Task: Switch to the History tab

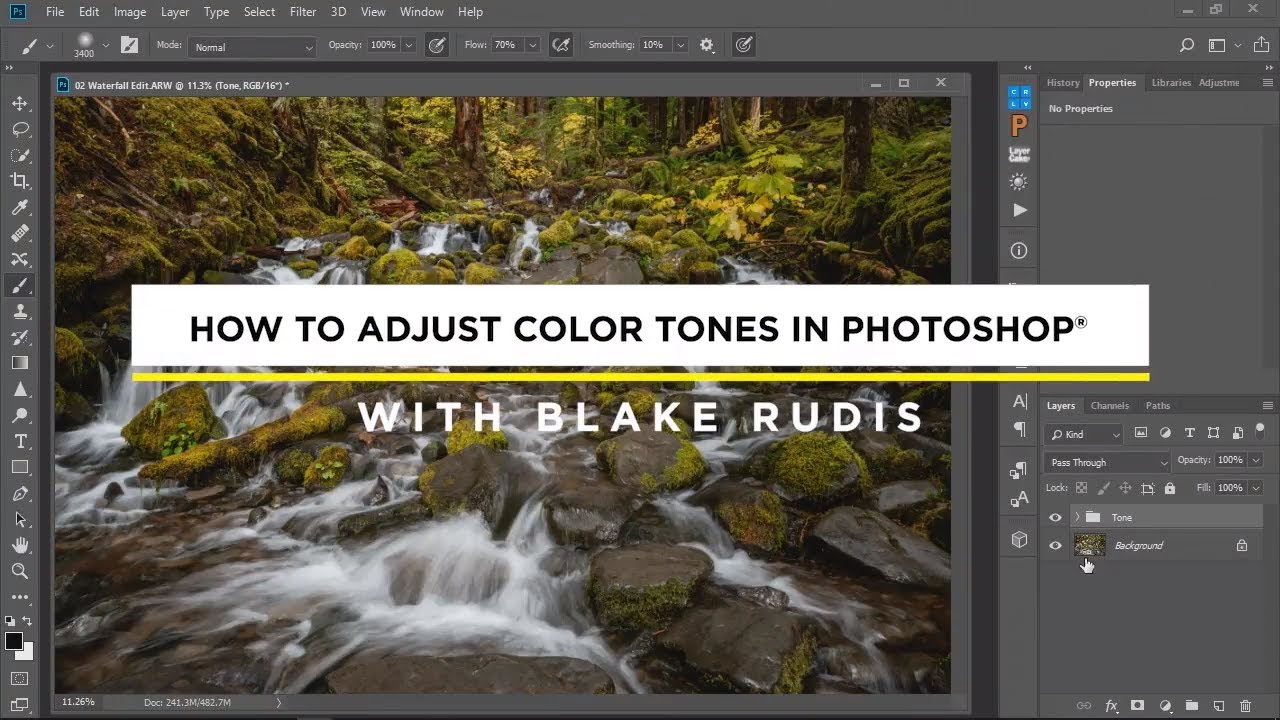Action: click(x=1062, y=83)
